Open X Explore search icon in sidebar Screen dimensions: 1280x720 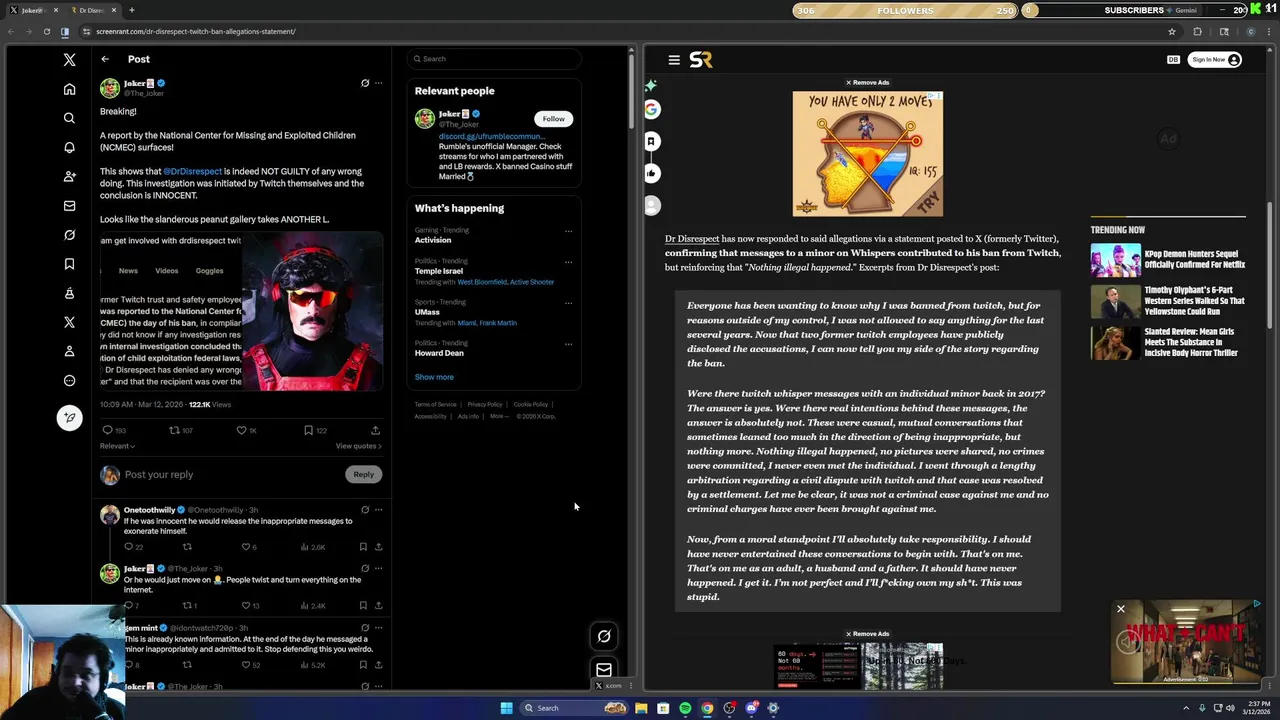point(69,118)
